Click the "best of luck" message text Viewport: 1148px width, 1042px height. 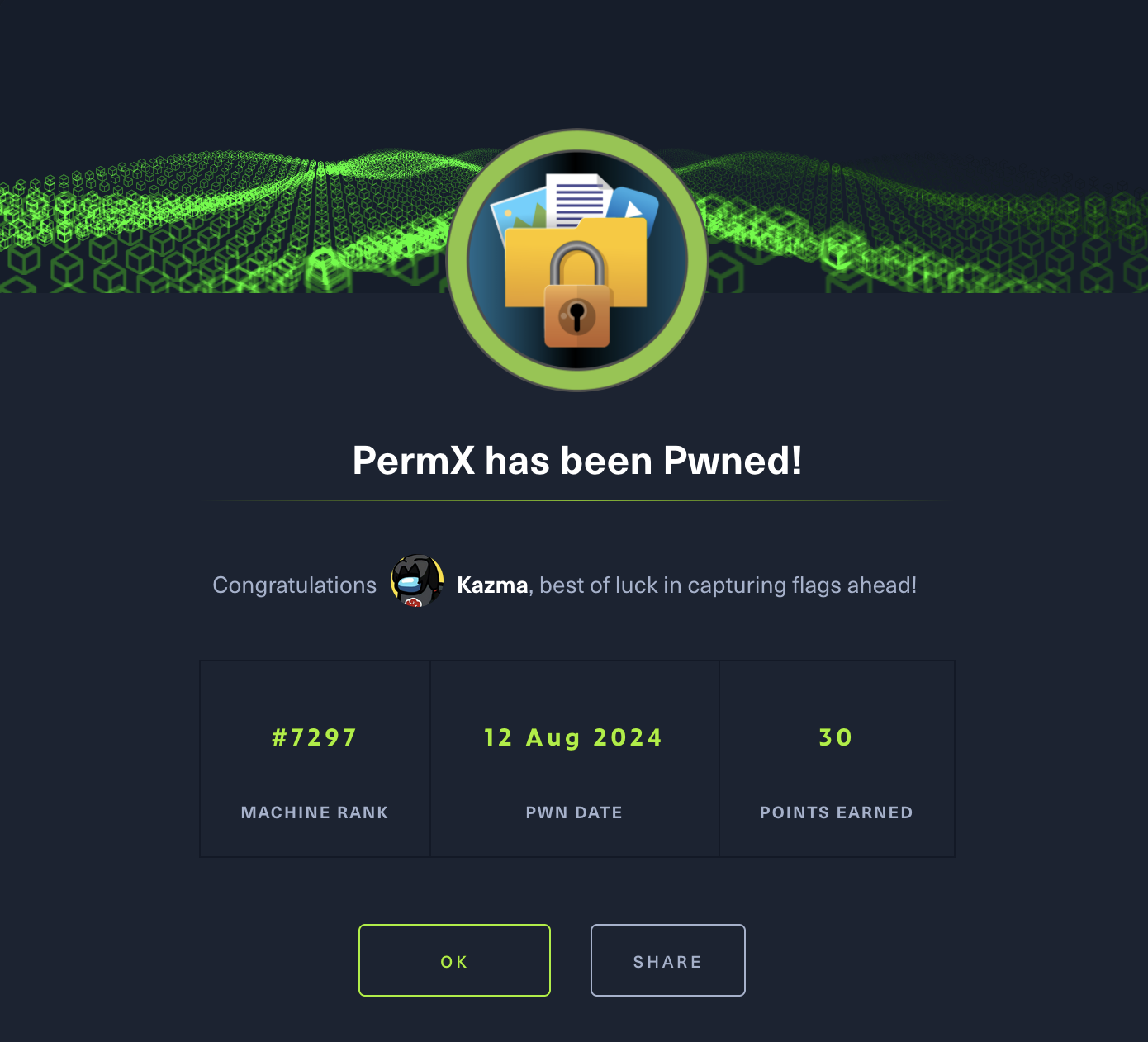pos(728,585)
